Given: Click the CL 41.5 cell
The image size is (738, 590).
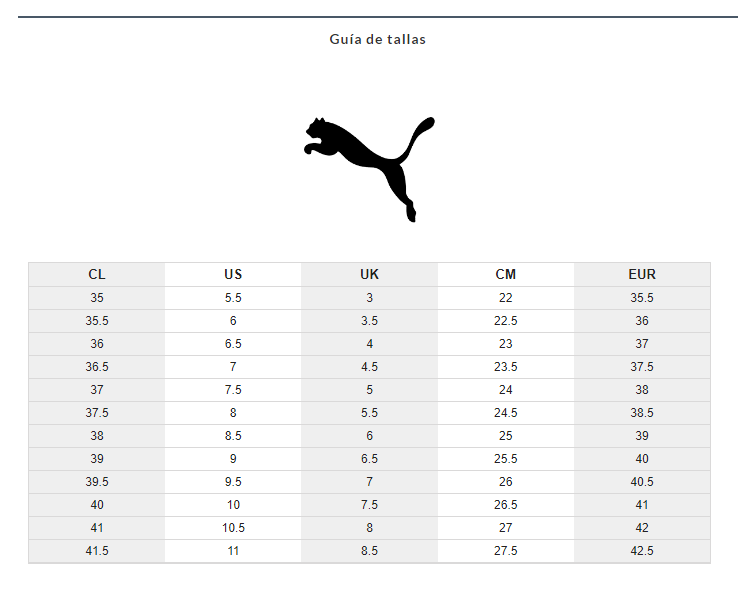Looking at the screenshot, I should [x=97, y=551].
